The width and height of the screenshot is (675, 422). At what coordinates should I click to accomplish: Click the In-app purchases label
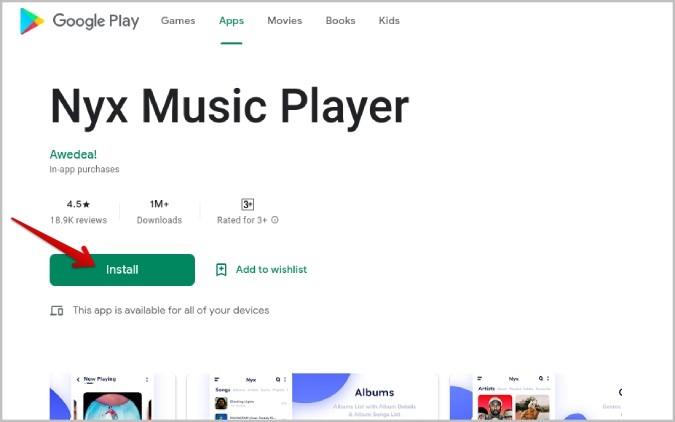[84, 169]
